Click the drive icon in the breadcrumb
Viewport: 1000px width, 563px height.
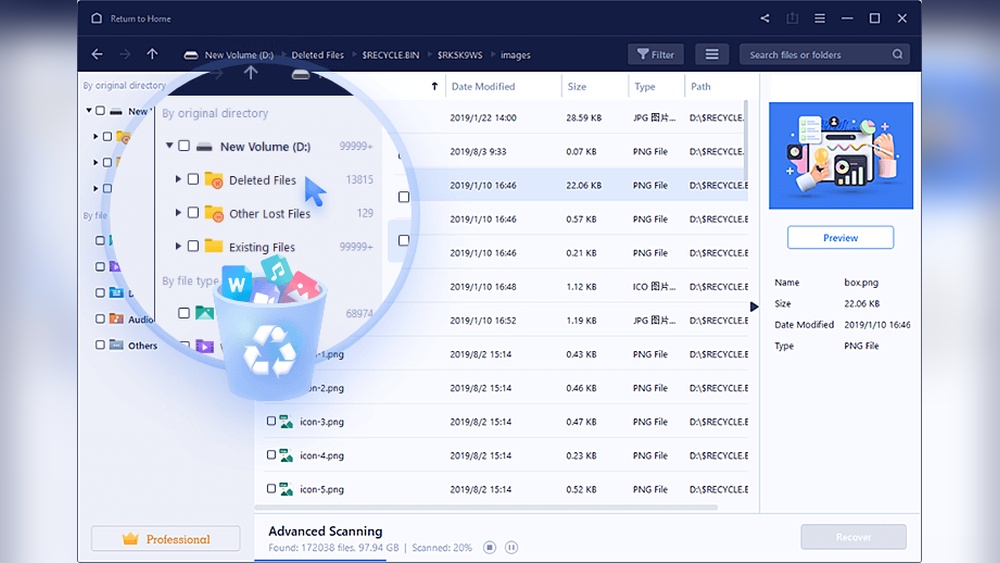191,55
